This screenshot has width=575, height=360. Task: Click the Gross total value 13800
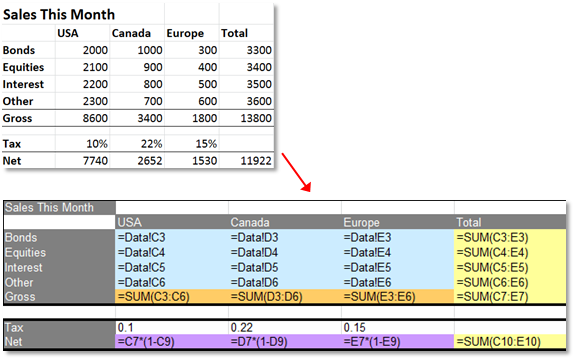coord(256,118)
